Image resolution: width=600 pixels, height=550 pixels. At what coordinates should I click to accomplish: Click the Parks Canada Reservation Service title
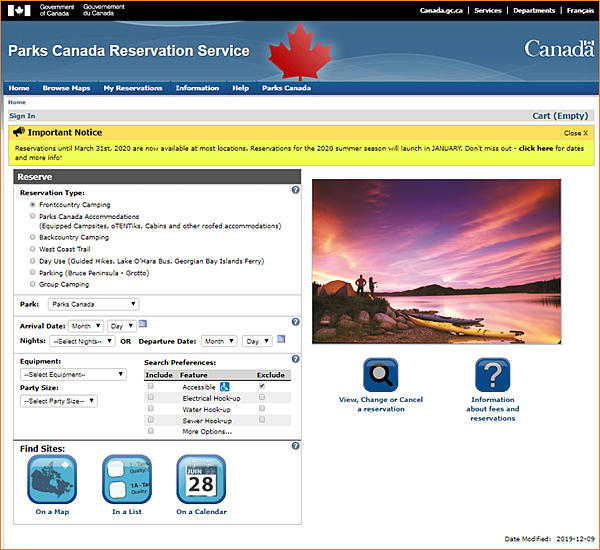pos(129,51)
